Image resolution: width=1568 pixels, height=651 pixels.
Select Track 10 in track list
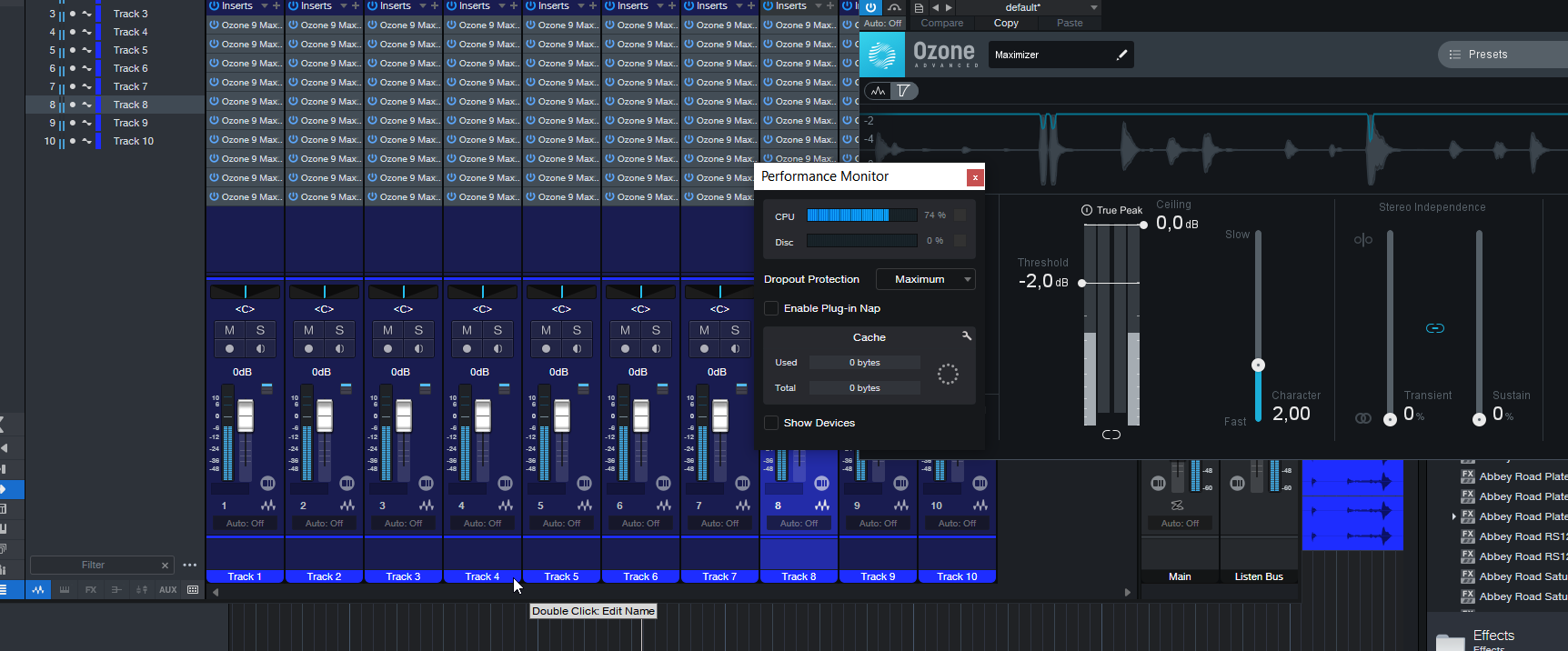coord(115,141)
